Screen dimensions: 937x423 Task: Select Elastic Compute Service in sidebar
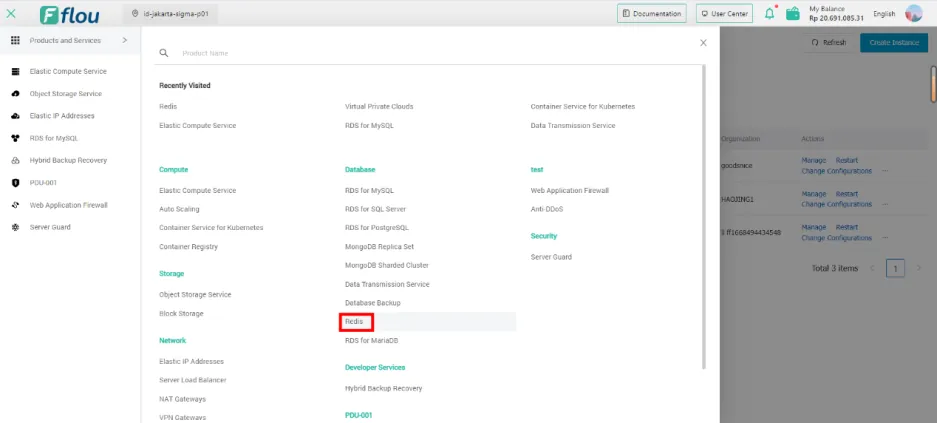tap(68, 71)
